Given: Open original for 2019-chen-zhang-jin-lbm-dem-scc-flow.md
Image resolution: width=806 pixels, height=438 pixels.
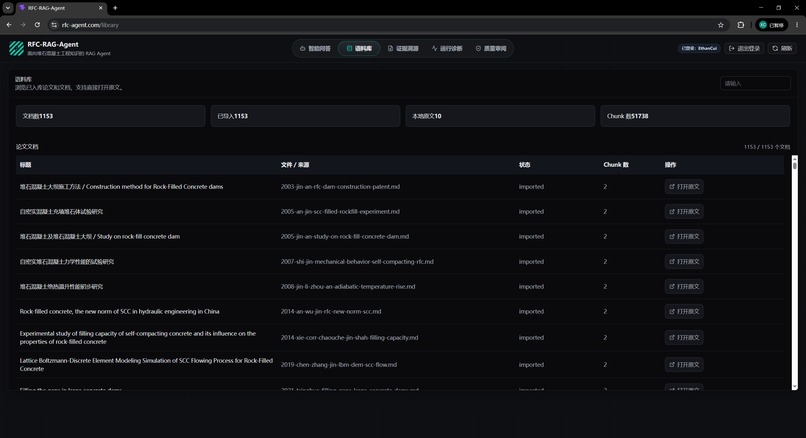Looking at the screenshot, I should (684, 364).
